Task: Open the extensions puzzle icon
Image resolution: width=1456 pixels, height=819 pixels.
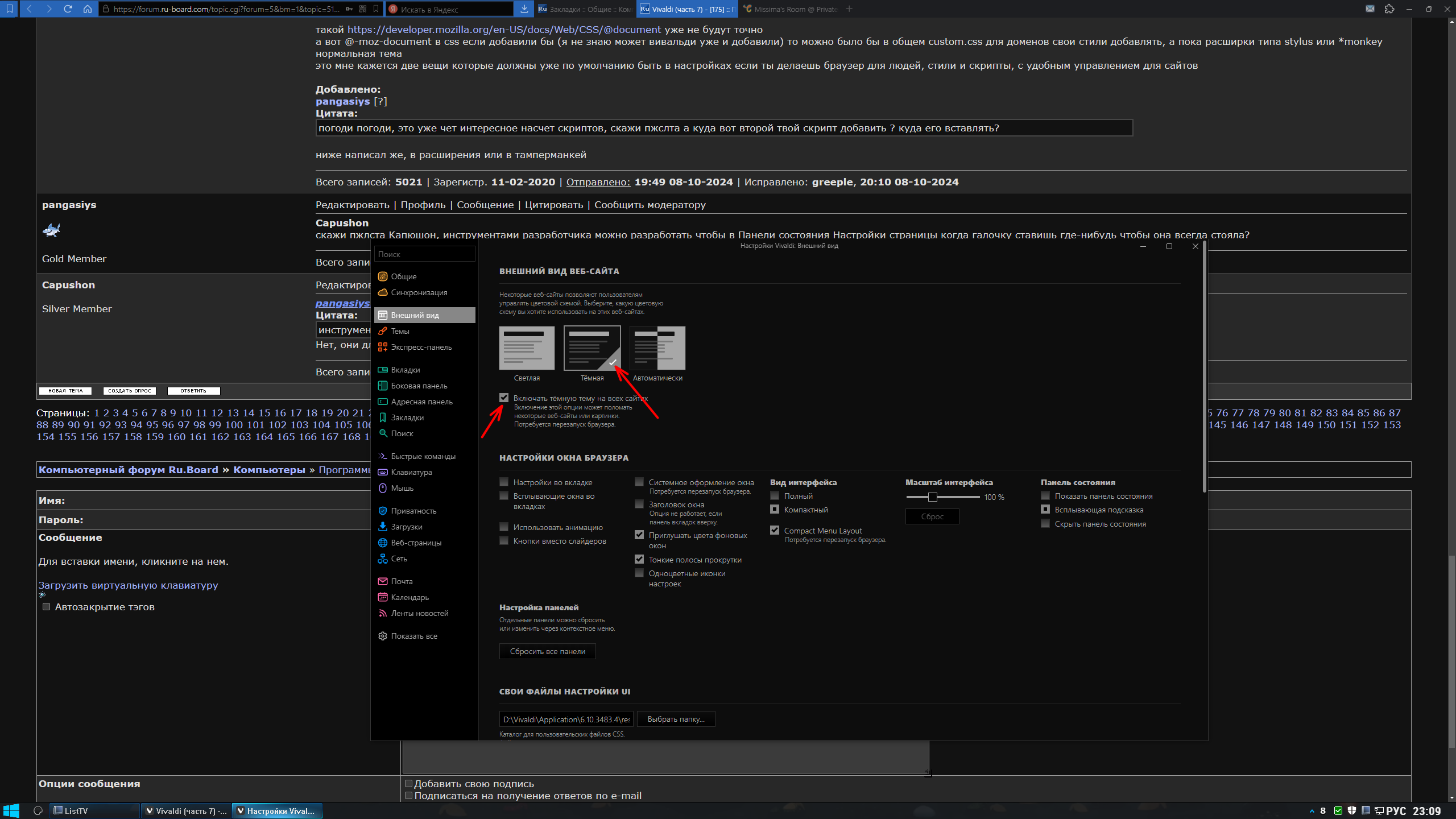Action: (1389, 9)
